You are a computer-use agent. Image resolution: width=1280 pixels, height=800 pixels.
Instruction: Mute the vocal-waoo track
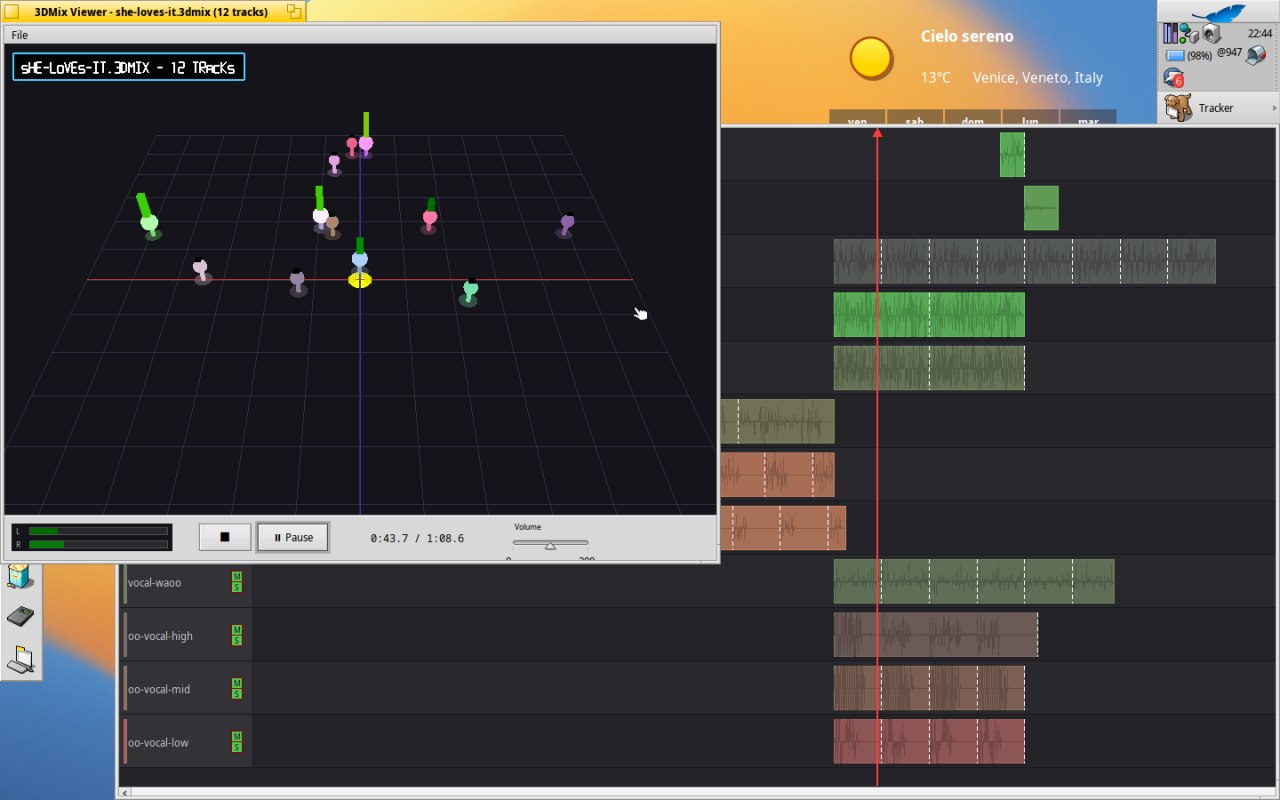pyautogui.click(x=237, y=577)
